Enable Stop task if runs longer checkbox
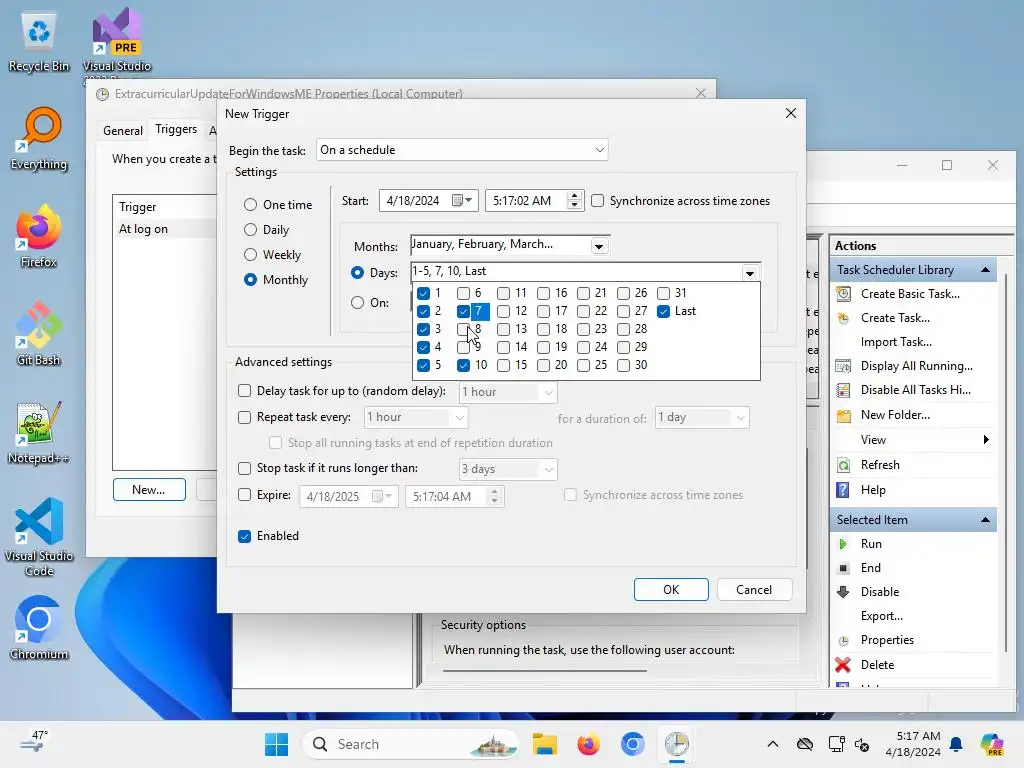This screenshot has width=1024, height=768. 244,468
